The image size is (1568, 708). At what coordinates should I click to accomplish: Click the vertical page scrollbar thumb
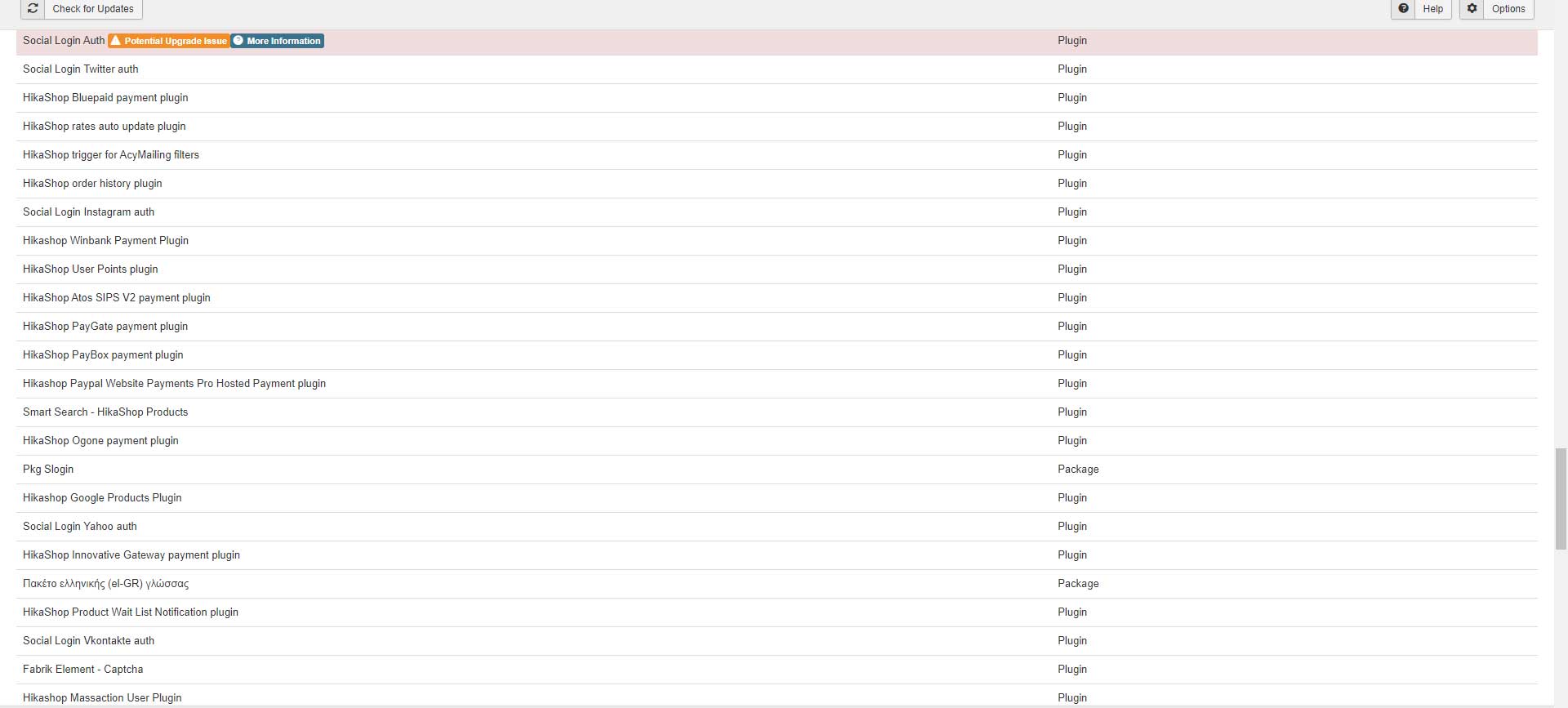tap(1561, 499)
